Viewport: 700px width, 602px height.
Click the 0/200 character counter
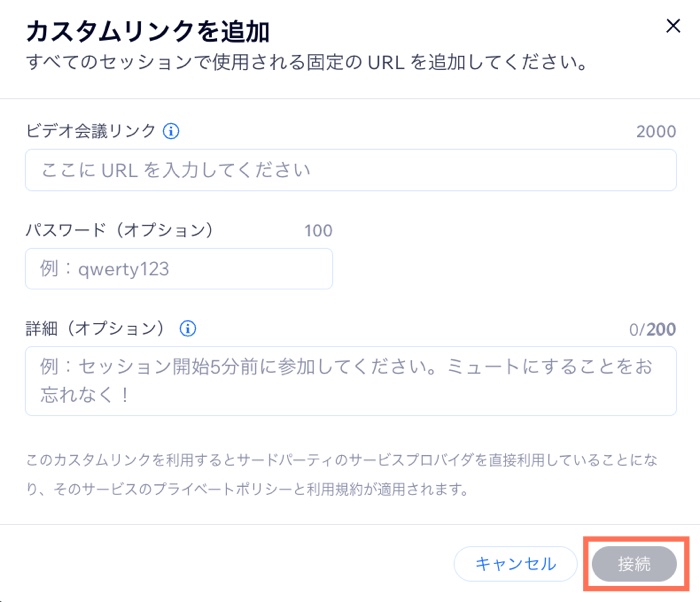(x=652, y=329)
